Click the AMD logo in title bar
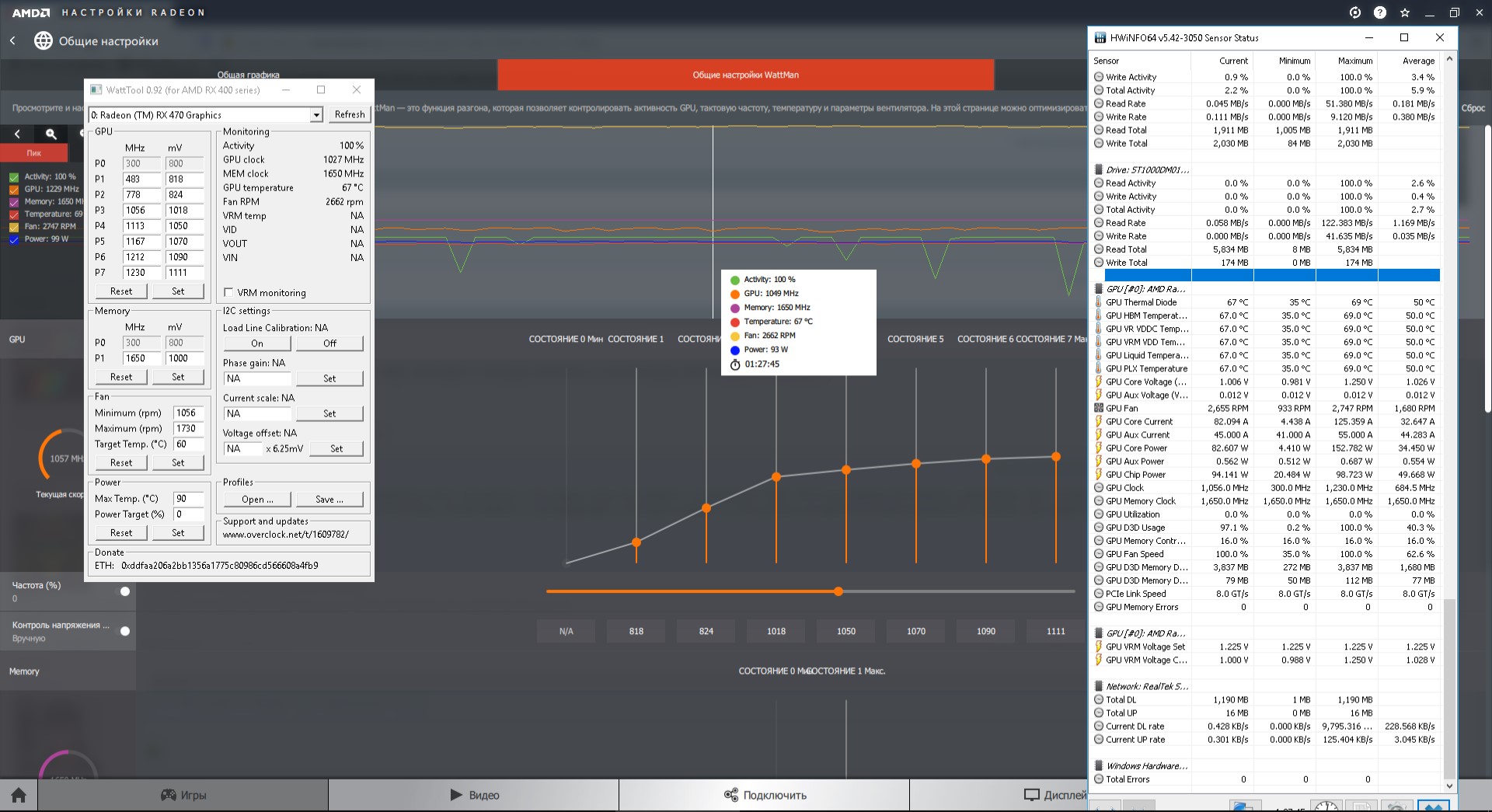The image size is (1492, 812). click(x=31, y=12)
